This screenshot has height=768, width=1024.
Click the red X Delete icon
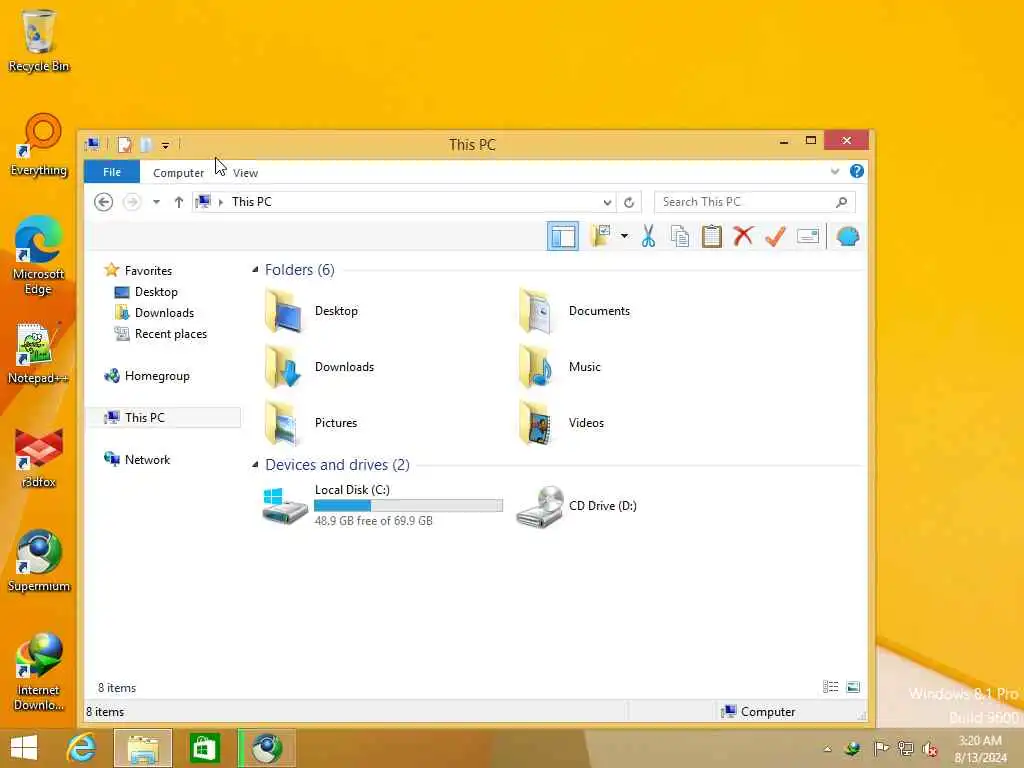pyautogui.click(x=743, y=236)
